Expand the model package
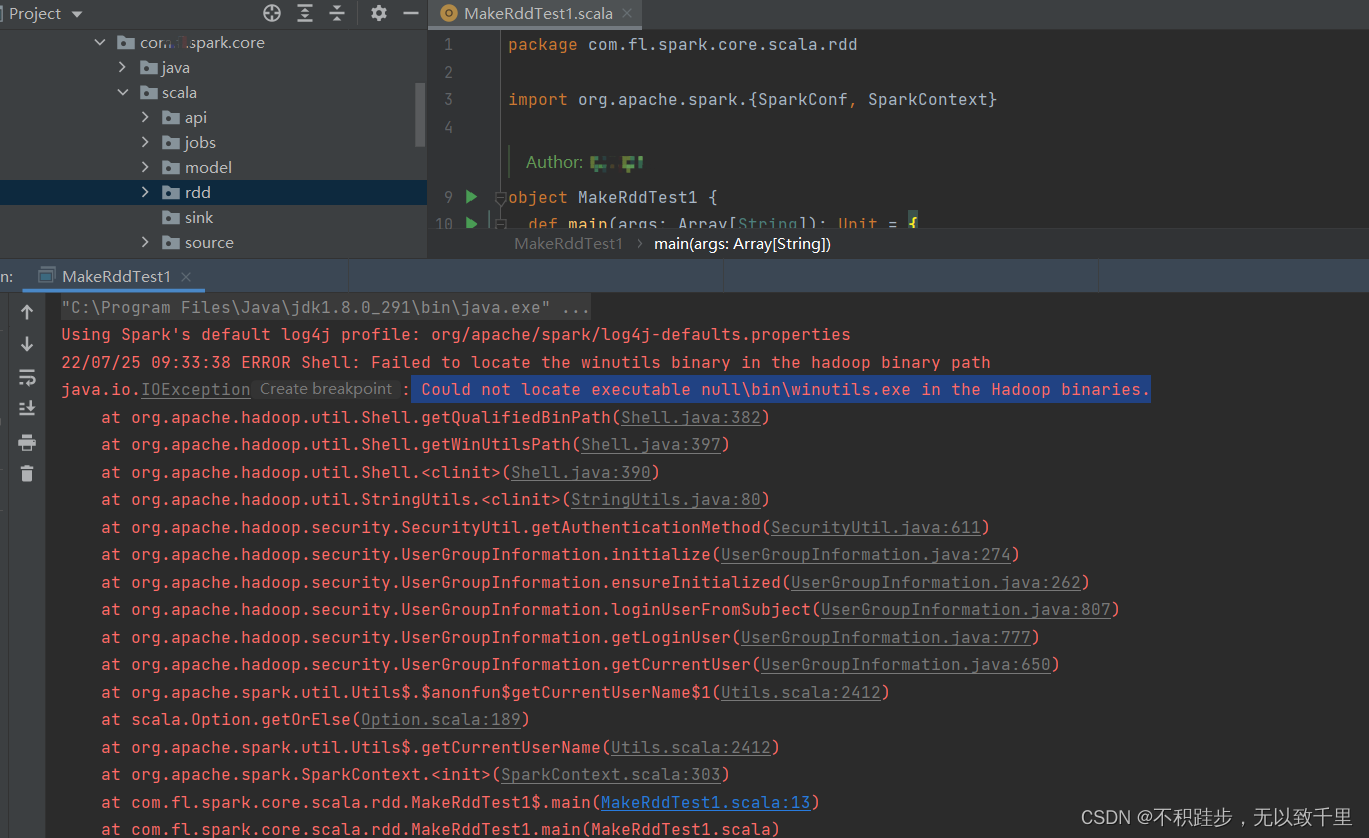 coord(145,168)
